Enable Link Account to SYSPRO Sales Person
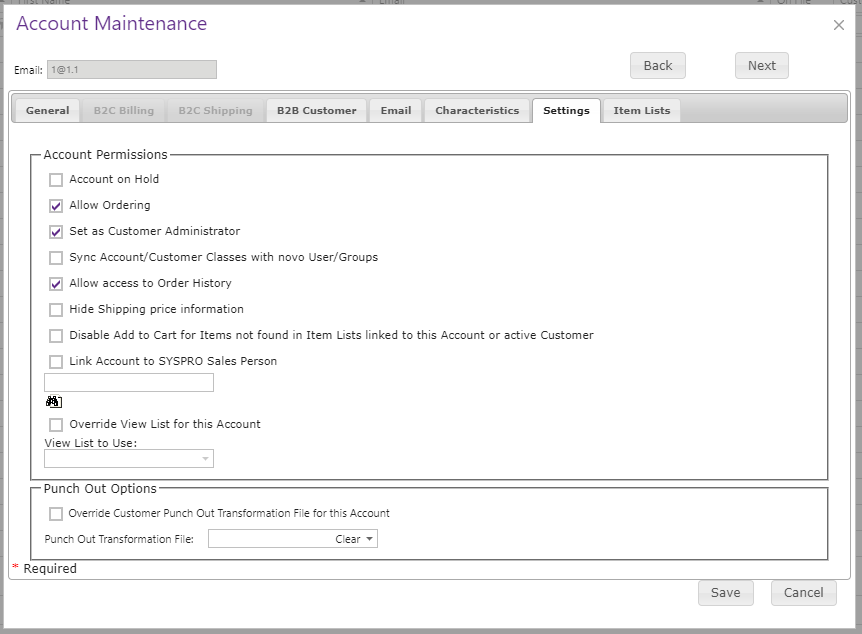Screen dimensions: 862x634 tap(56, 362)
